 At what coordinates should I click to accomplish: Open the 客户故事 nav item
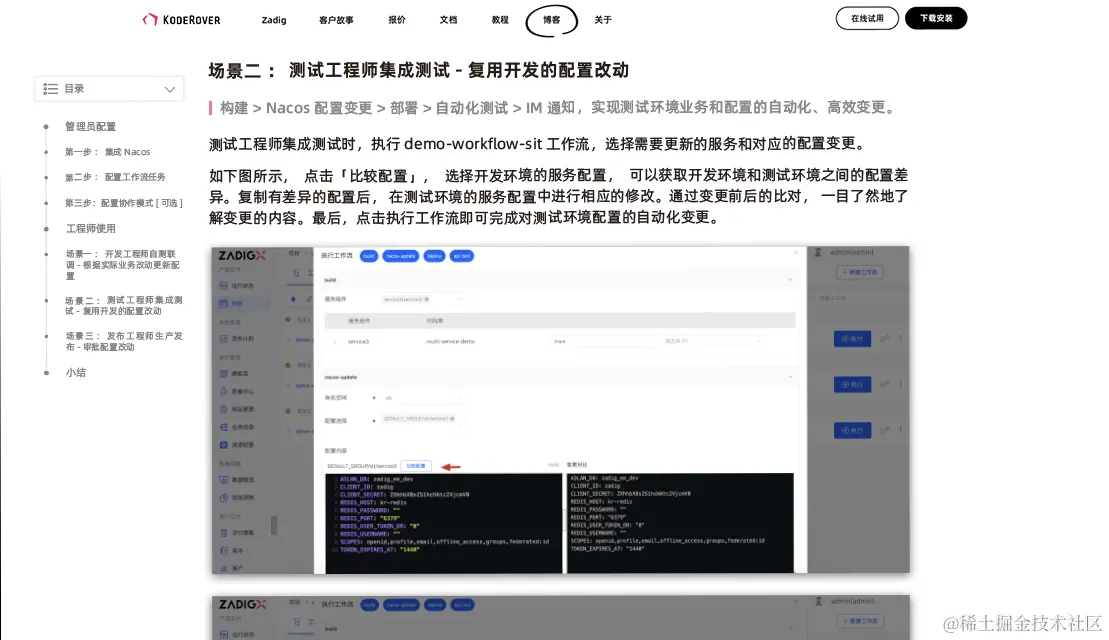point(336,20)
